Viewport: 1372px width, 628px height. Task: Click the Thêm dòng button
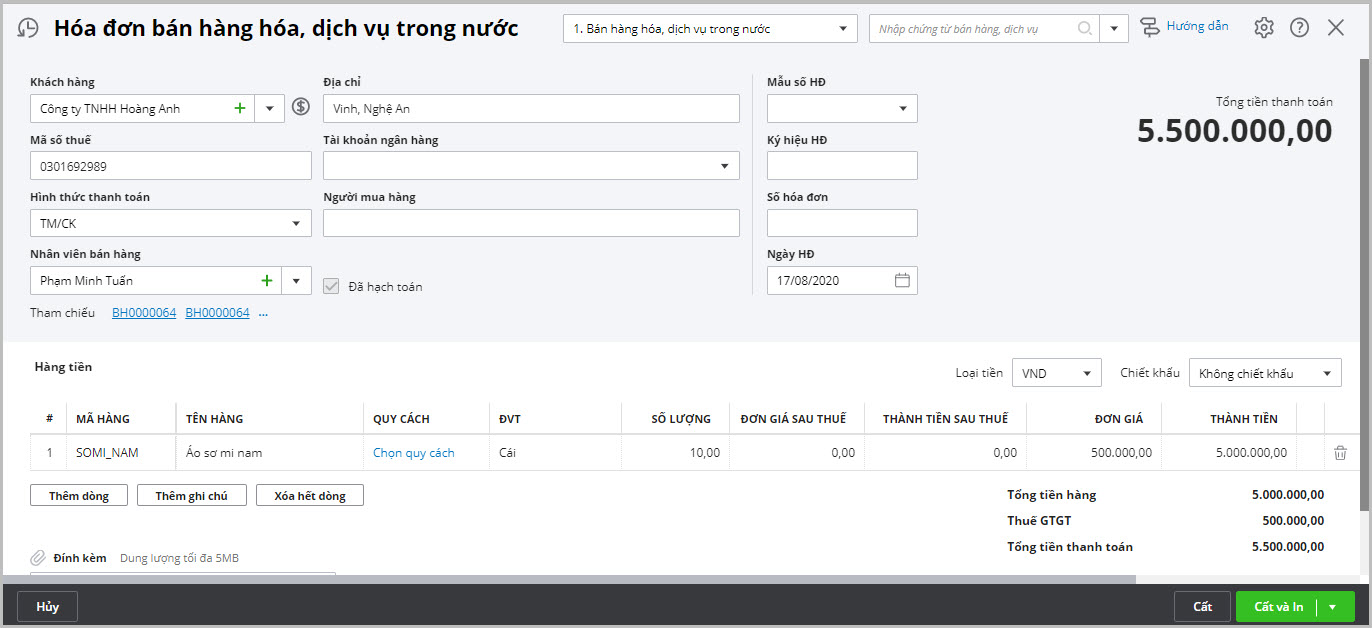pyautogui.click(x=78, y=496)
